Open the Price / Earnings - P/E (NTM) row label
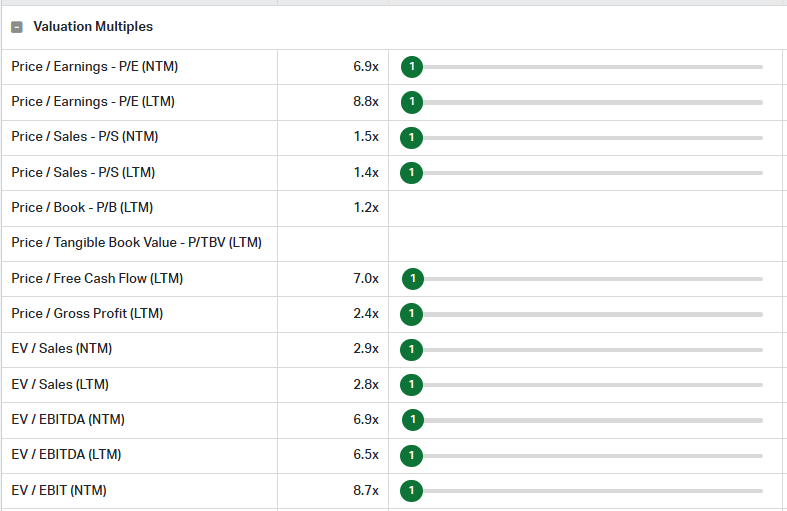Screen dimensions: 787x511 point(95,67)
